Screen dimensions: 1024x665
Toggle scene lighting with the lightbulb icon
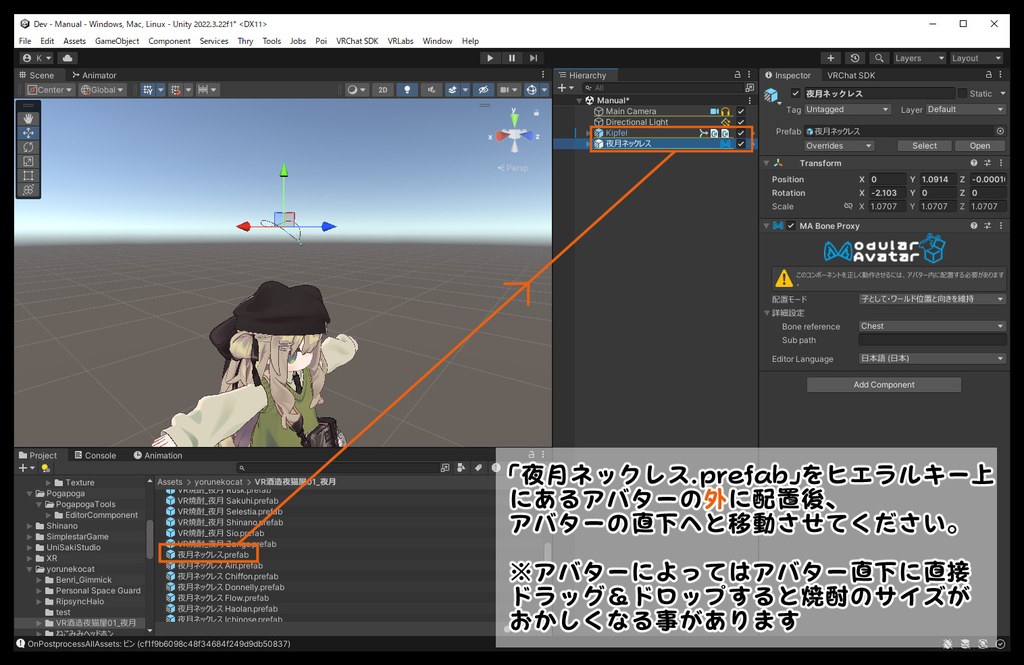coord(407,90)
